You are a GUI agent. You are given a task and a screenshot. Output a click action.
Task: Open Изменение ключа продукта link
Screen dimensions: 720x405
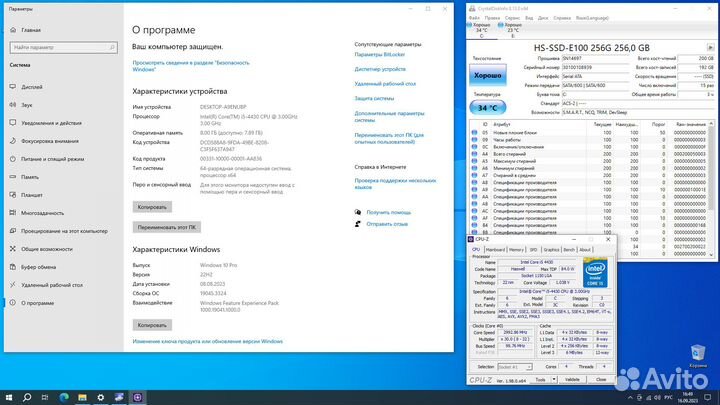[208, 342]
